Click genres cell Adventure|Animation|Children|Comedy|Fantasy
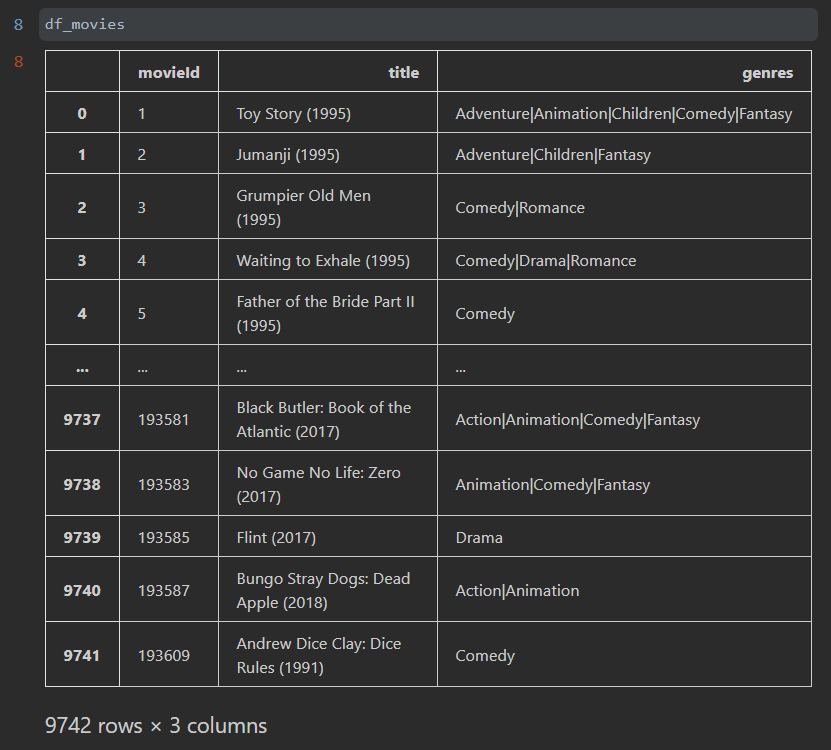The height and width of the screenshot is (750, 831). coord(624,112)
